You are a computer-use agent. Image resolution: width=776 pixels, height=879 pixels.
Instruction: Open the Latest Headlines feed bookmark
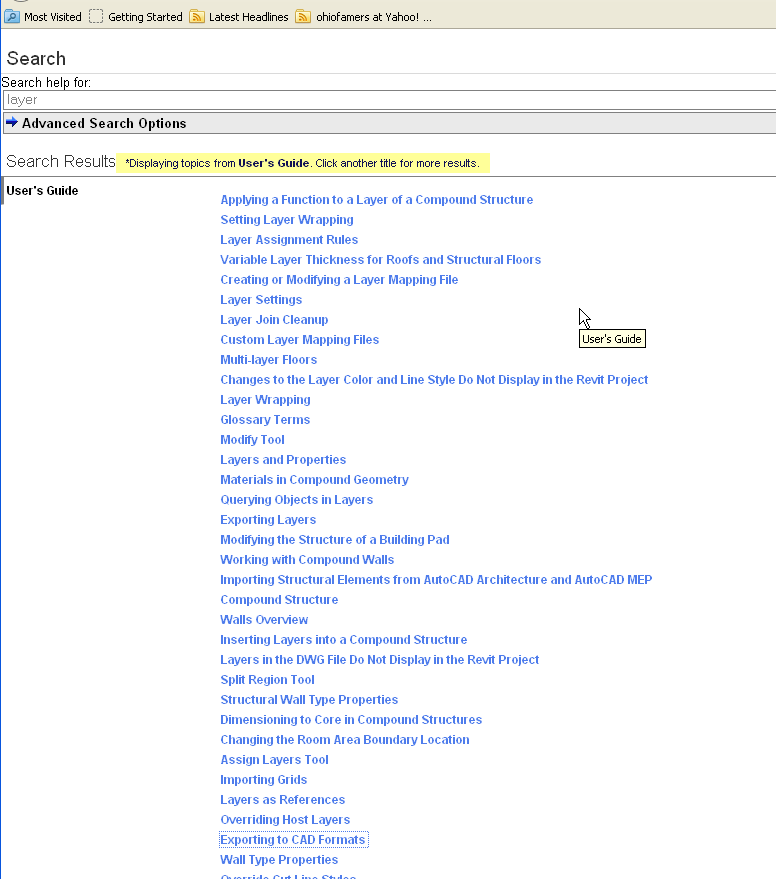[239, 17]
